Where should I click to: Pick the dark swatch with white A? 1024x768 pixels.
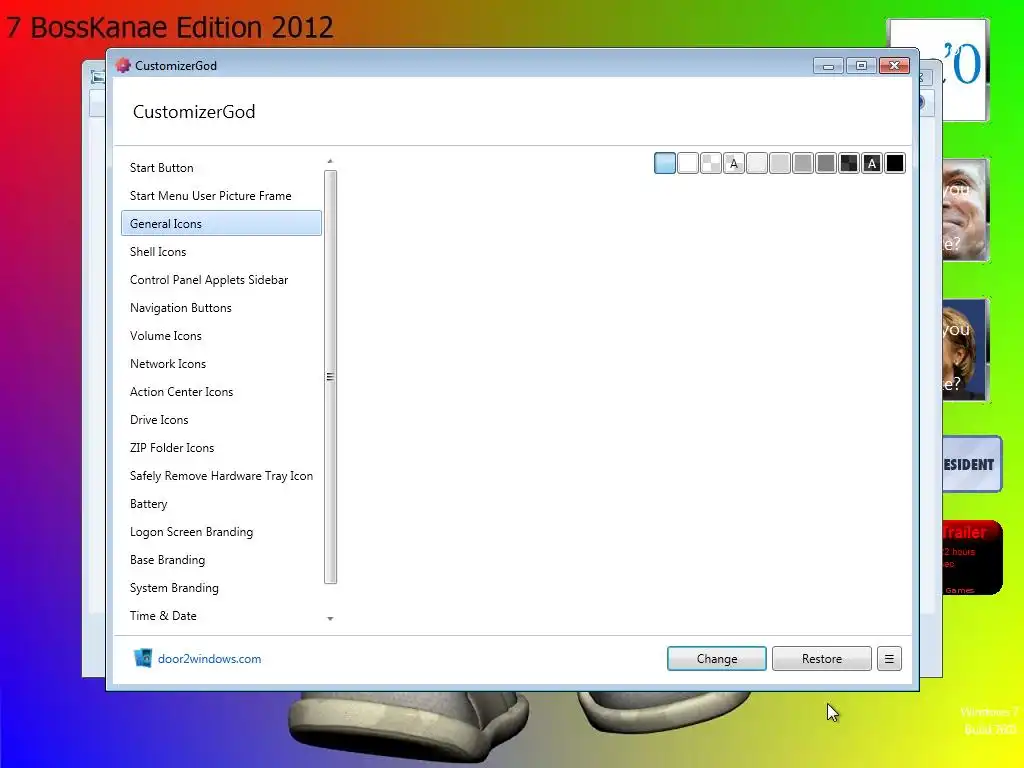pos(872,163)
